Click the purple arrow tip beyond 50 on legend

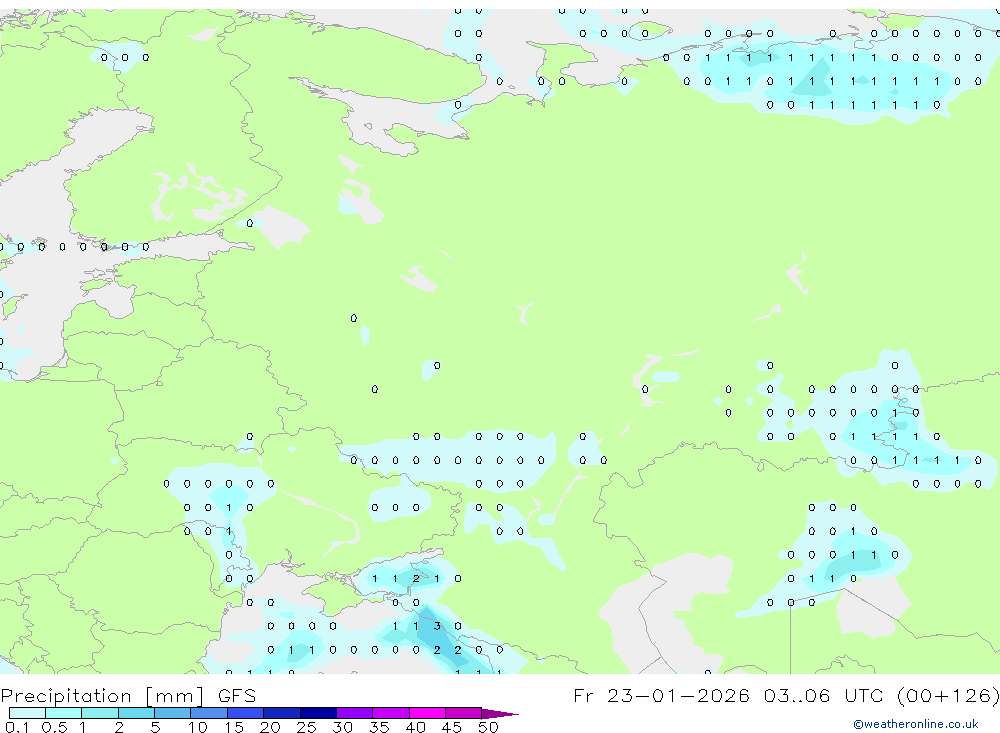pos(500,713)
